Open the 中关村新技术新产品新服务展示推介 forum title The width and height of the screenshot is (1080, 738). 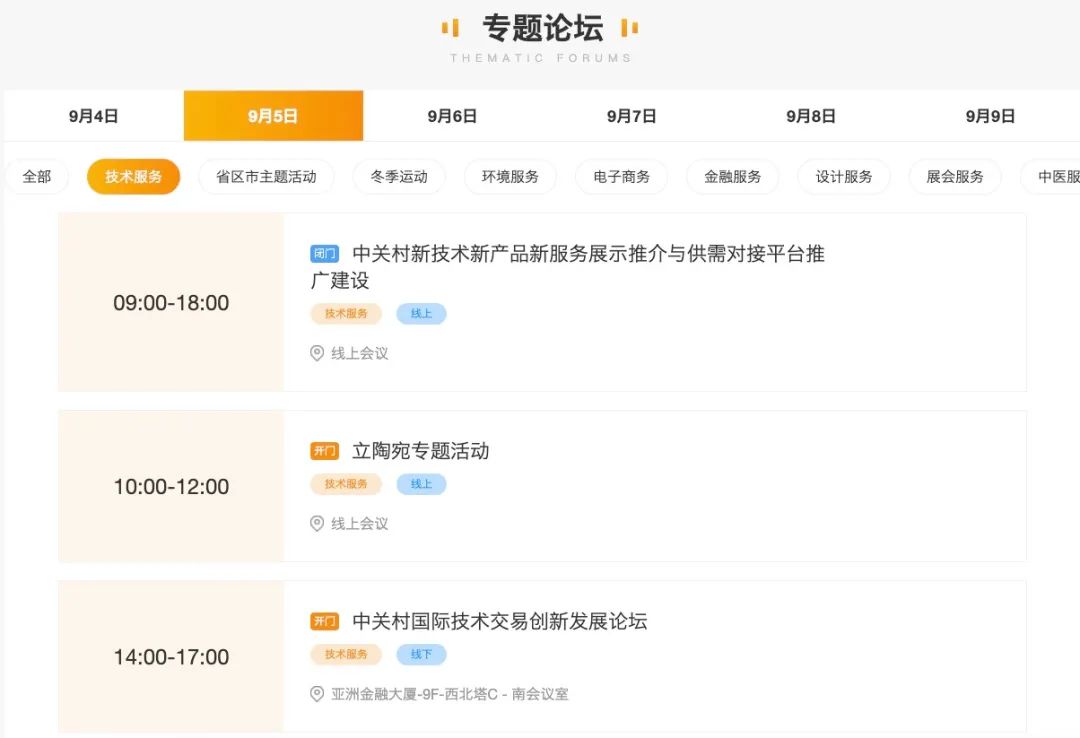pos(568,267)
